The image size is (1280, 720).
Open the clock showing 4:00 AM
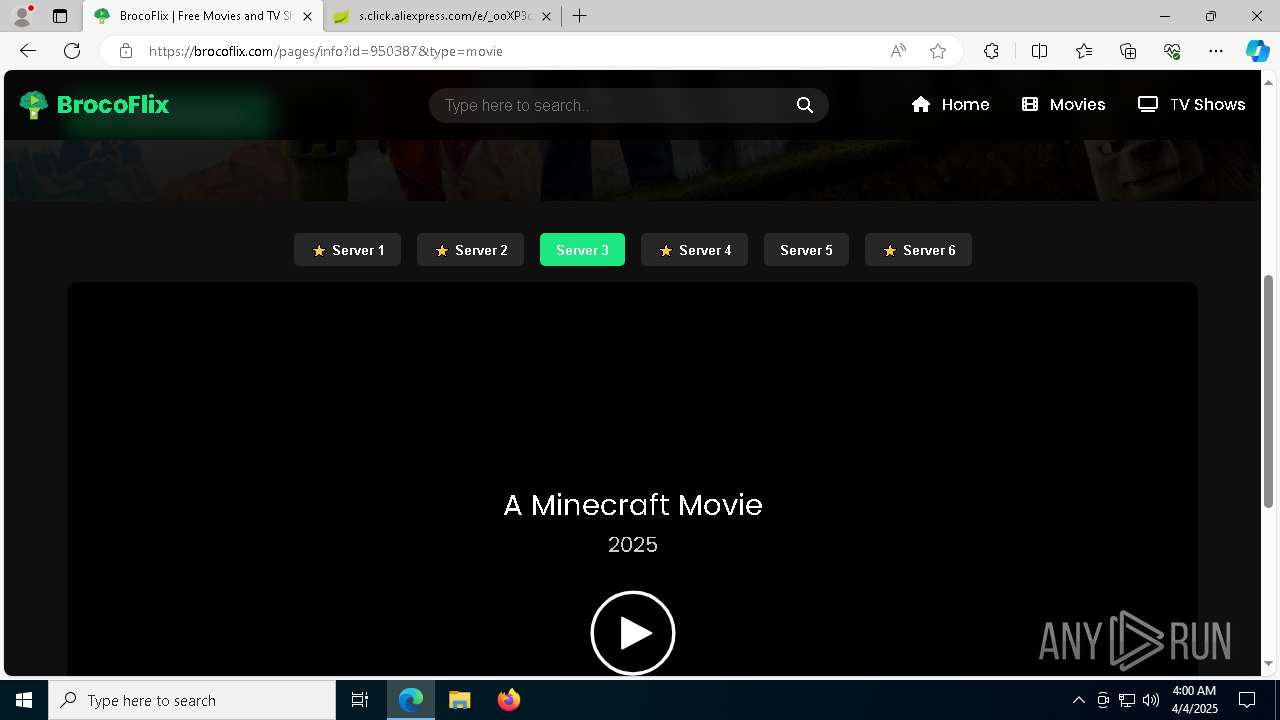1194,700
